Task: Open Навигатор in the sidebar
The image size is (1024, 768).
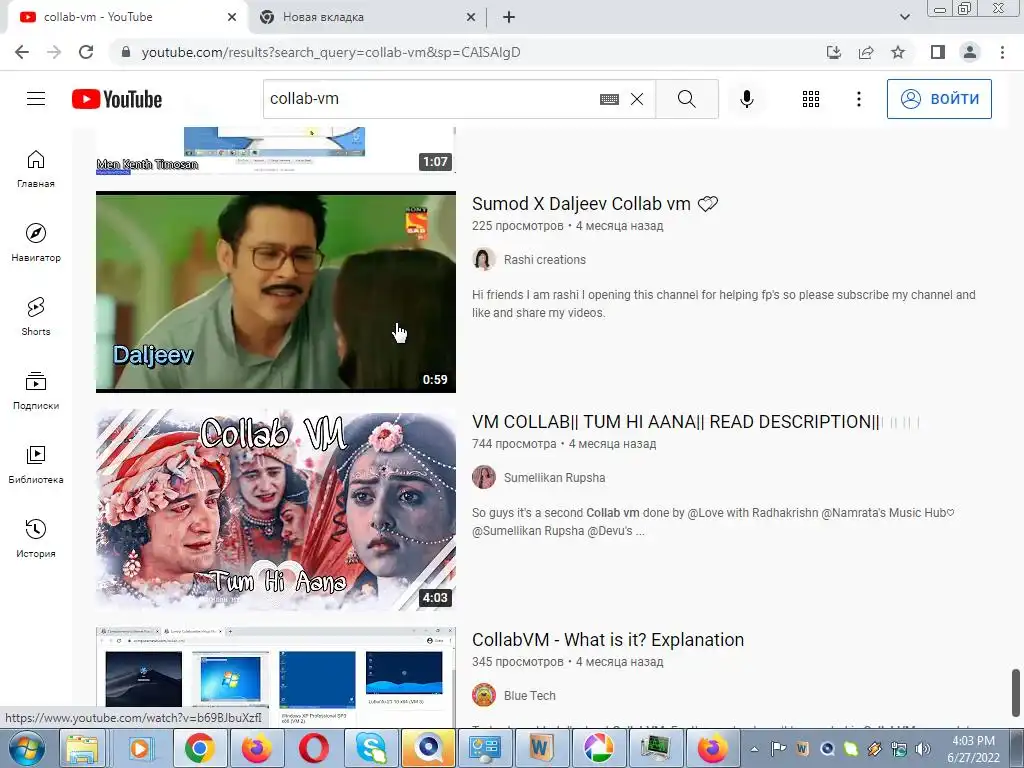Action: coord(36,242)
